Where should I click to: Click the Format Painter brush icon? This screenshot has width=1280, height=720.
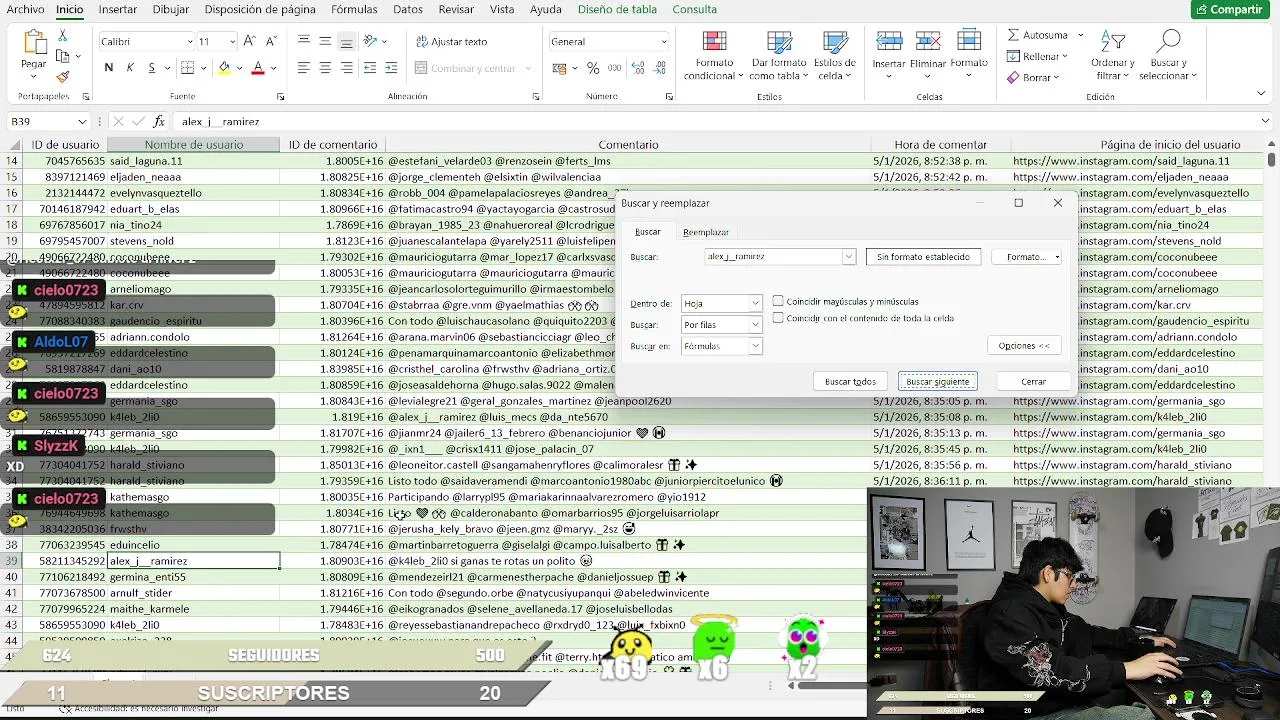click(63, 76)
